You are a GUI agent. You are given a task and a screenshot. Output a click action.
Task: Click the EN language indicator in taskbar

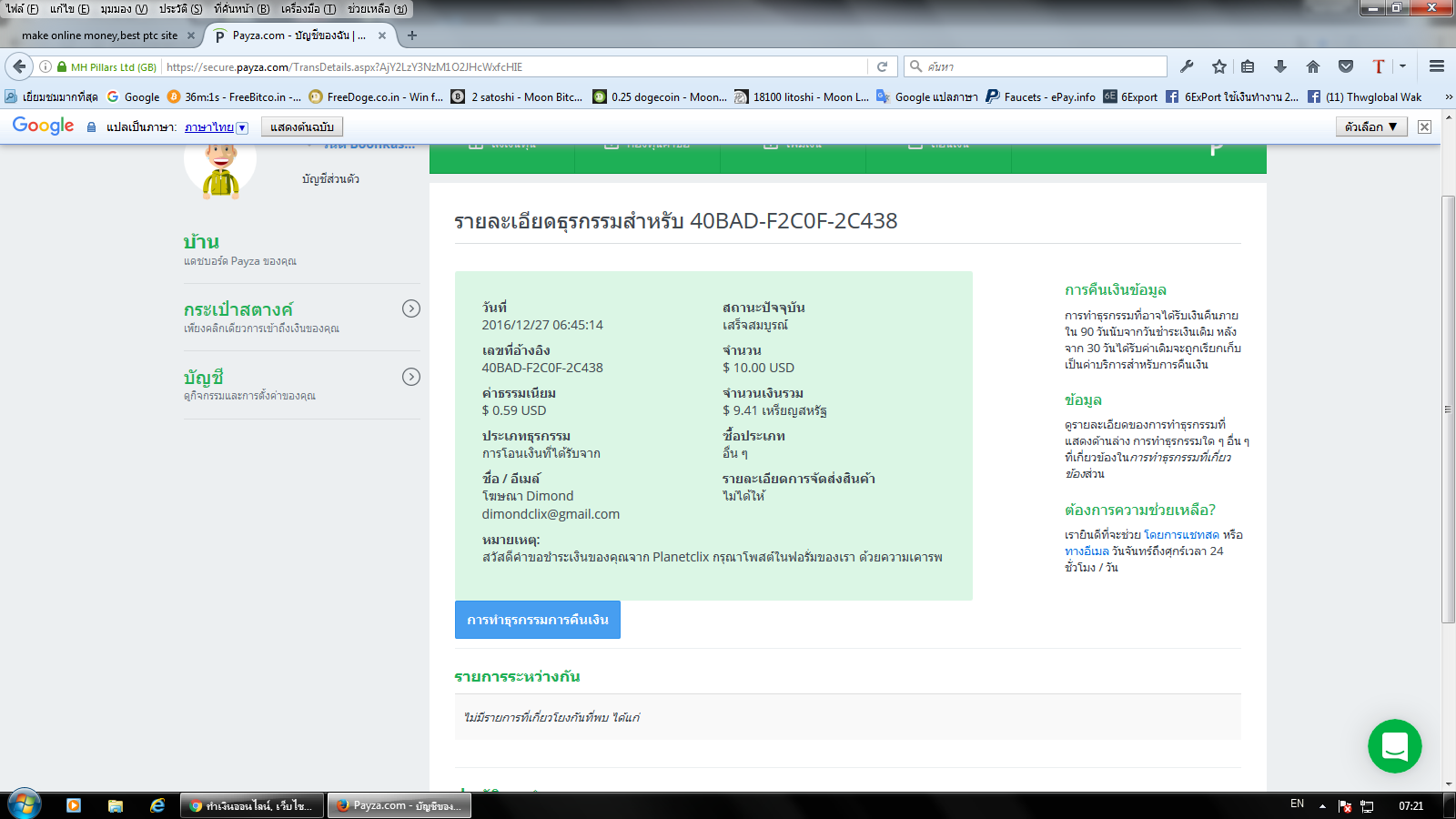coord(1297,804)
